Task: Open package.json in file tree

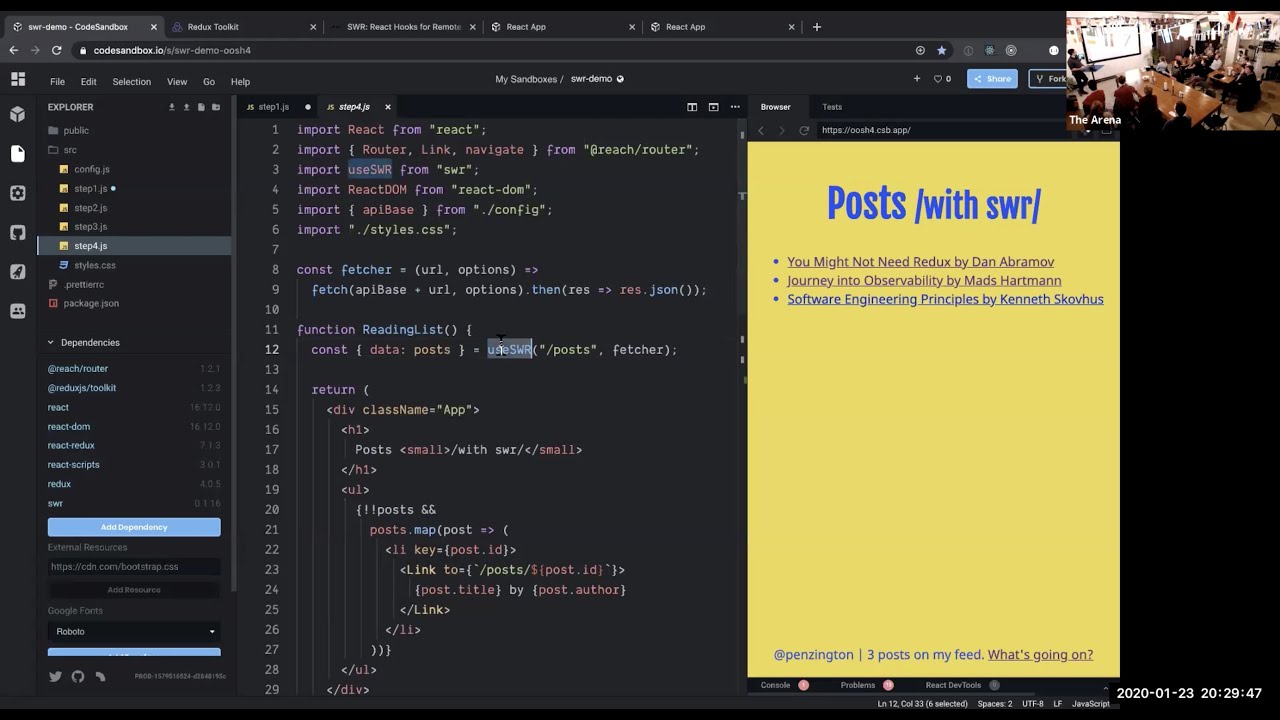Action: tap(91, 303)
